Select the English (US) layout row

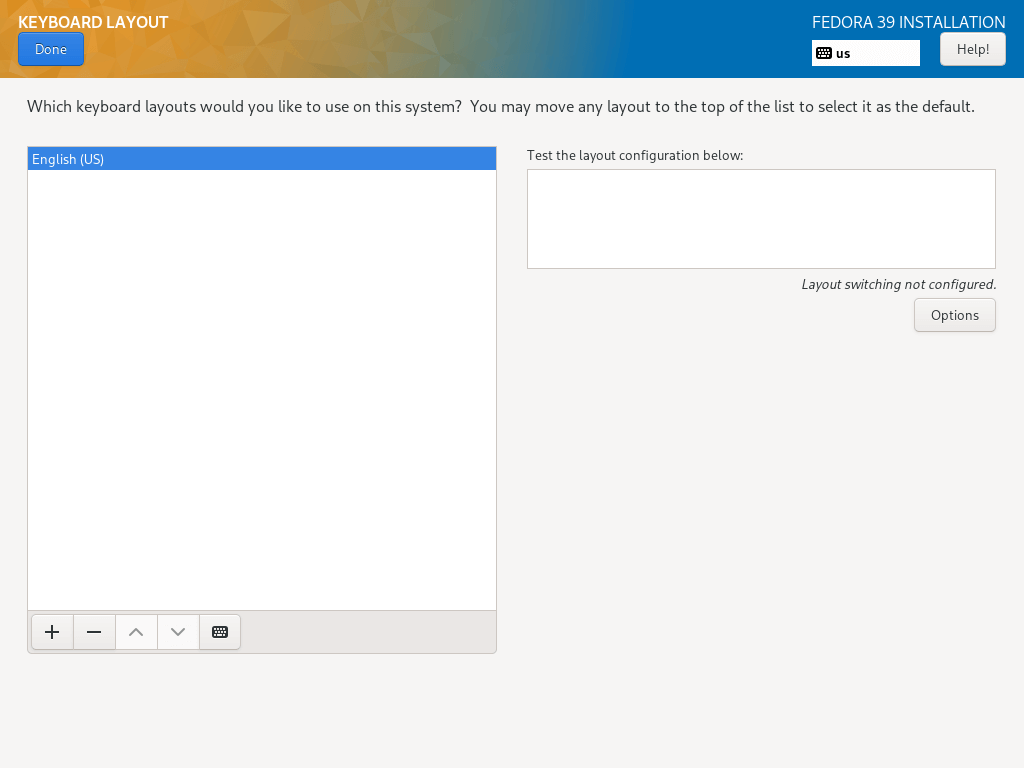click(262, 159)
